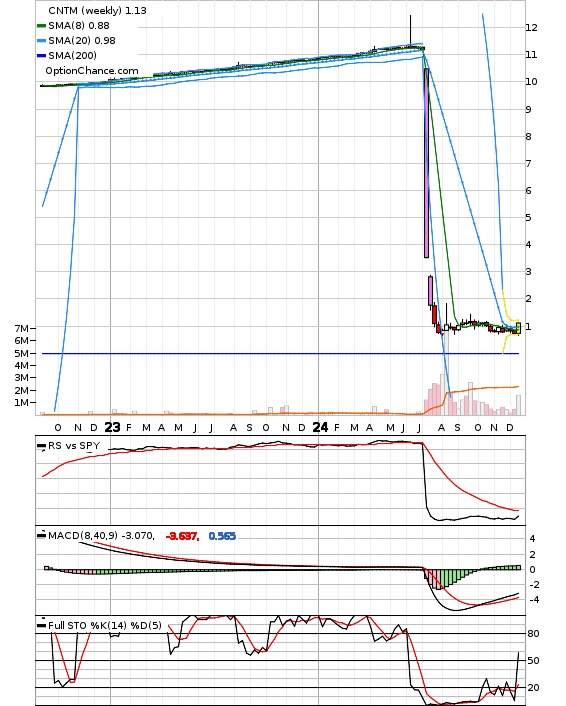
Task: Click the Full STO %K(14) legend marker
Action: point(41,625)
